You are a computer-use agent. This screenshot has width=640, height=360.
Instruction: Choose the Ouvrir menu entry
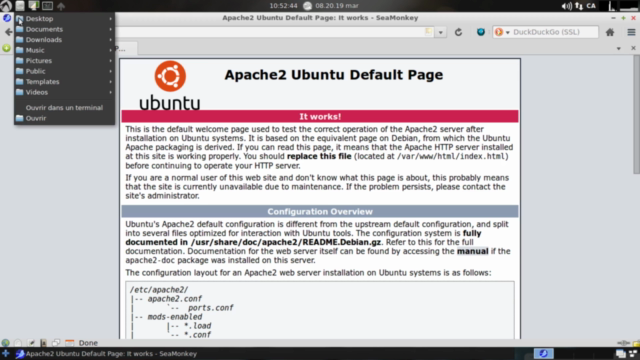pyautogui.click(x=64, y=118)
